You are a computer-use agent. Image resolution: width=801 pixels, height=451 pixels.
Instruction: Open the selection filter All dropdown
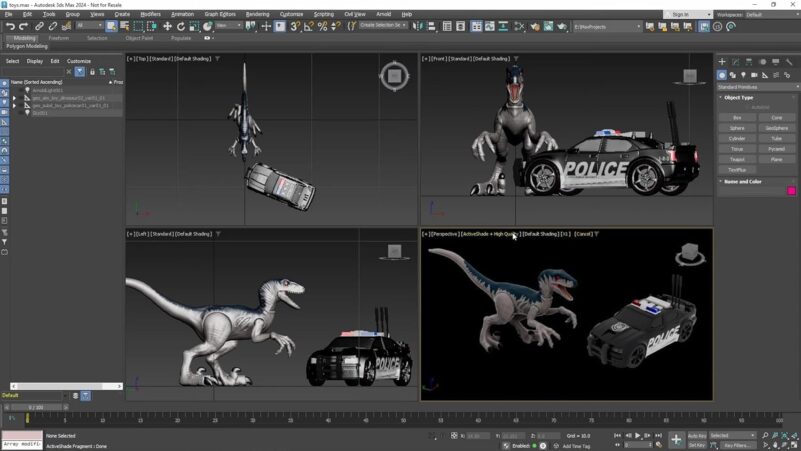tap(89, 26)
